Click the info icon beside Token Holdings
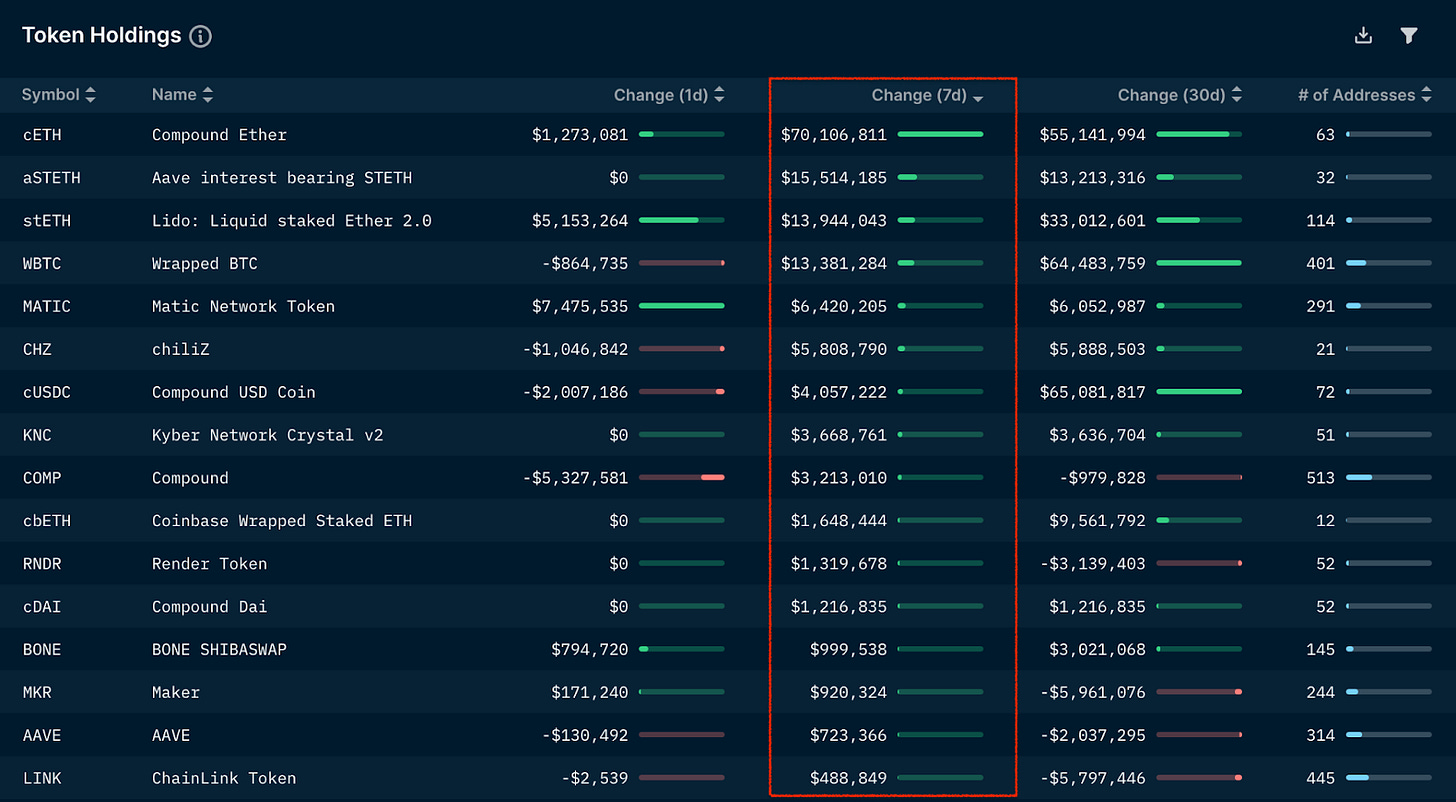This screenshot has width=1456, height=802. click(200, 36)
